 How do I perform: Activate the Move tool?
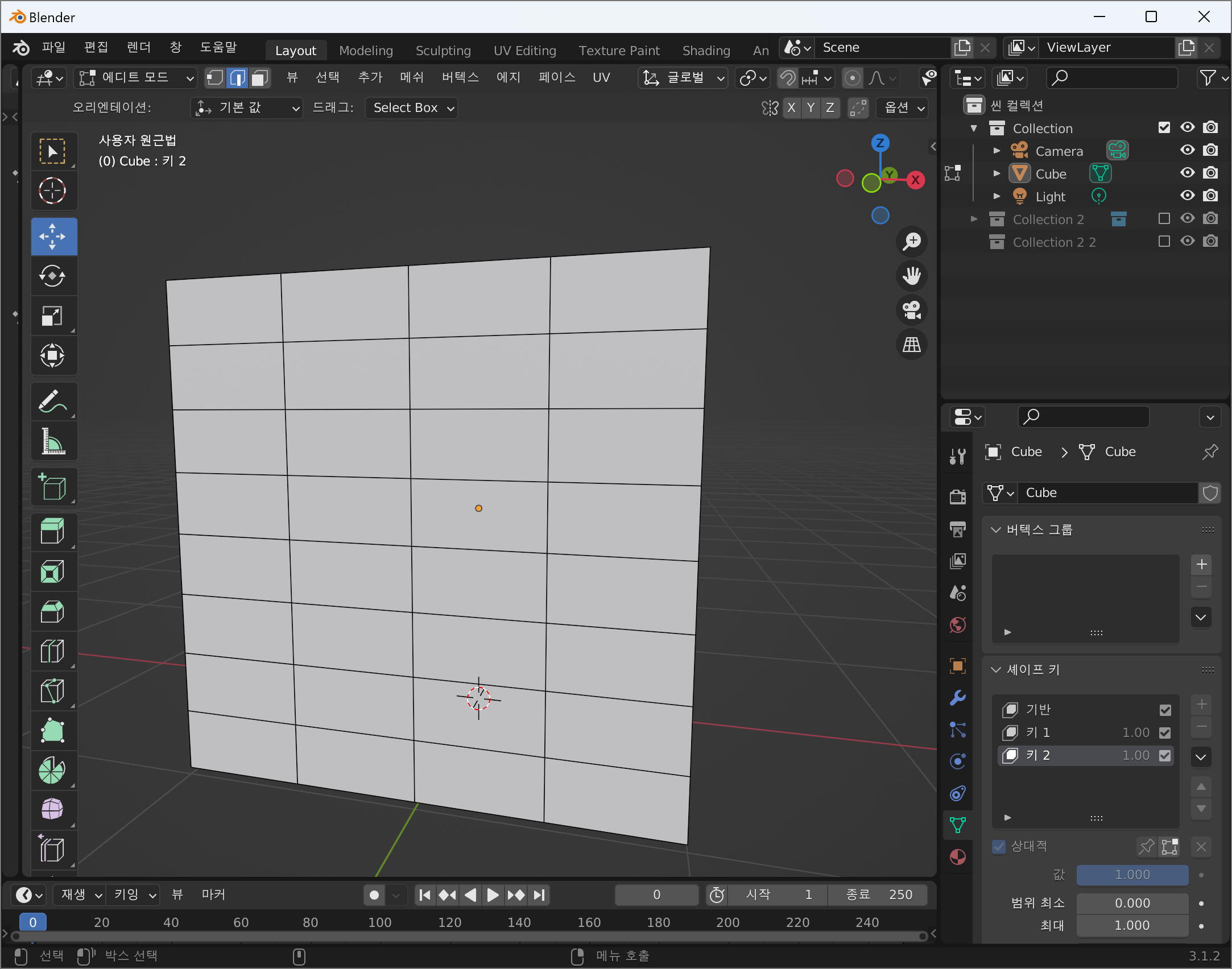click(x=53, y=237)
